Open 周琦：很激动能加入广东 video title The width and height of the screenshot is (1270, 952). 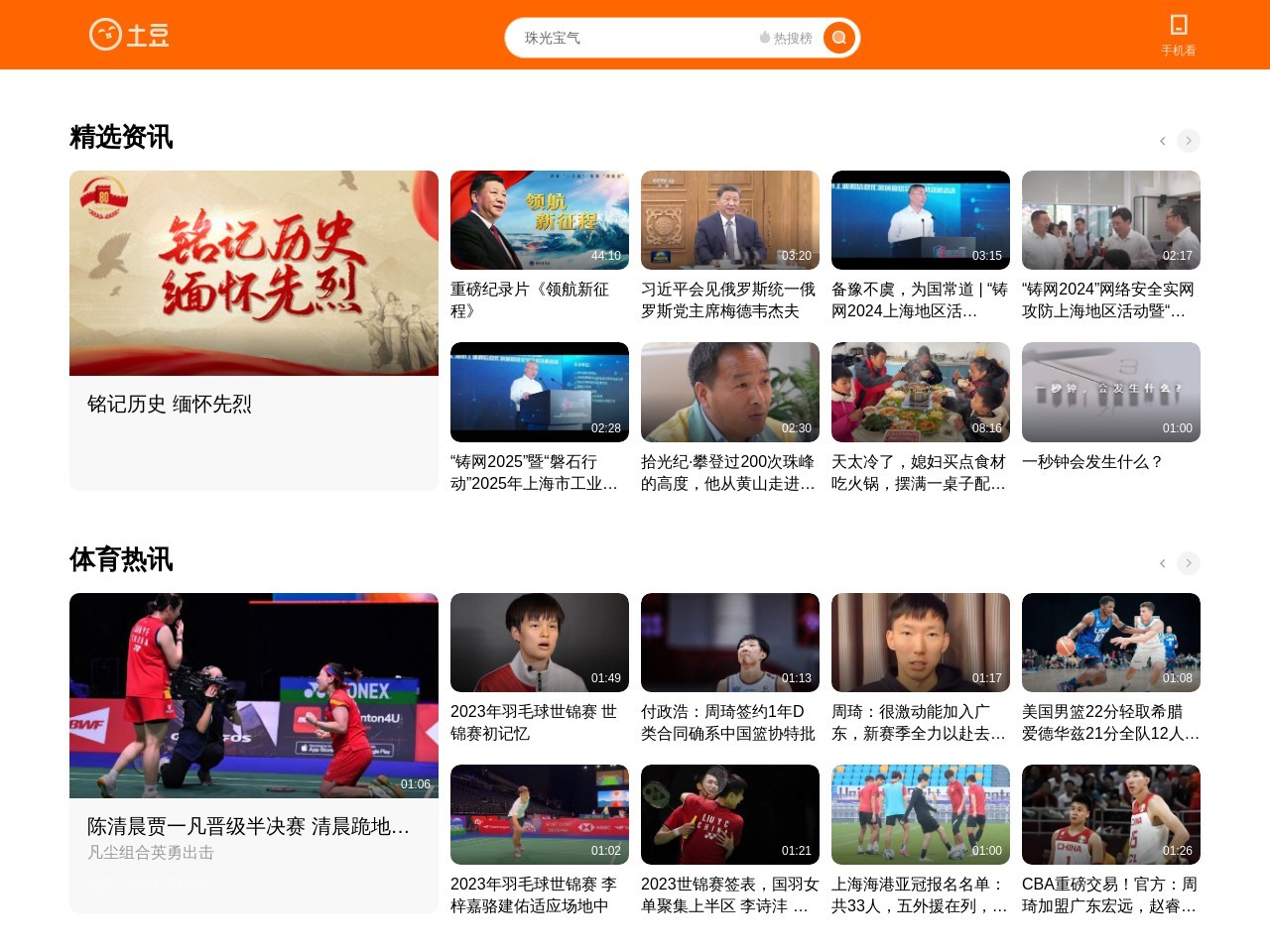[x=919, y=722]
